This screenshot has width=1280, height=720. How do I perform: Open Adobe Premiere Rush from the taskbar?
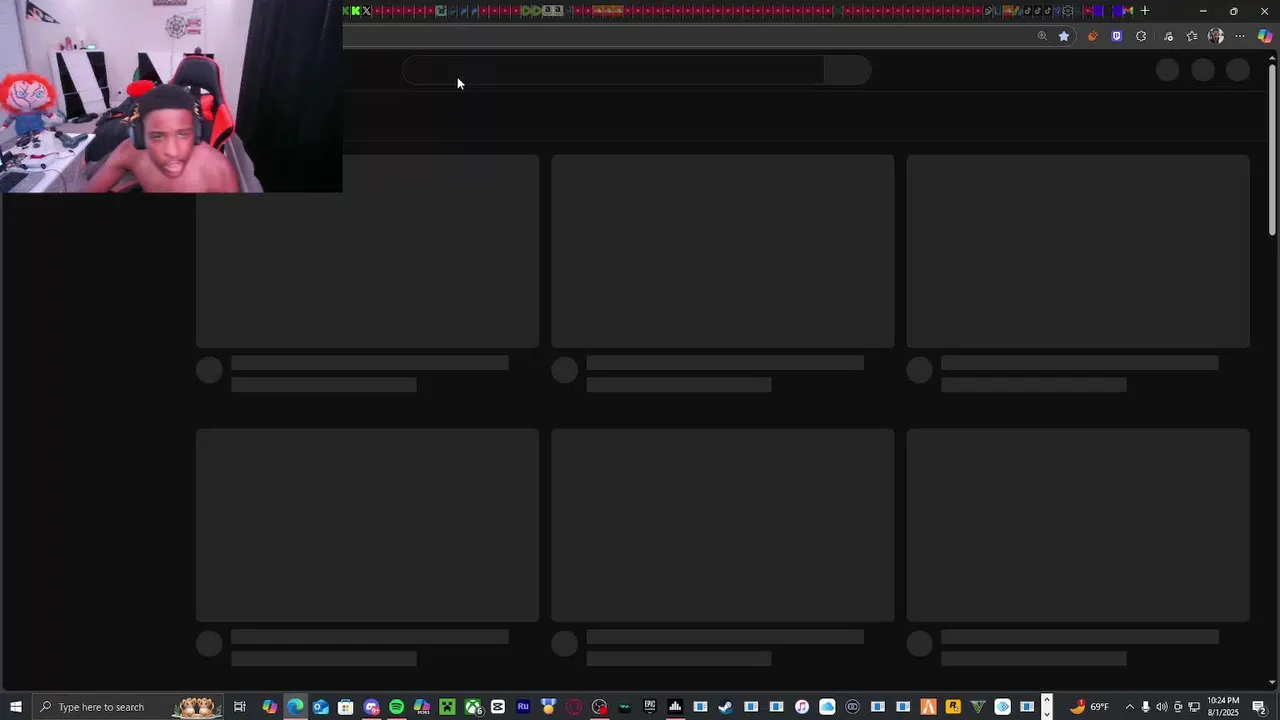pos(523,707)
